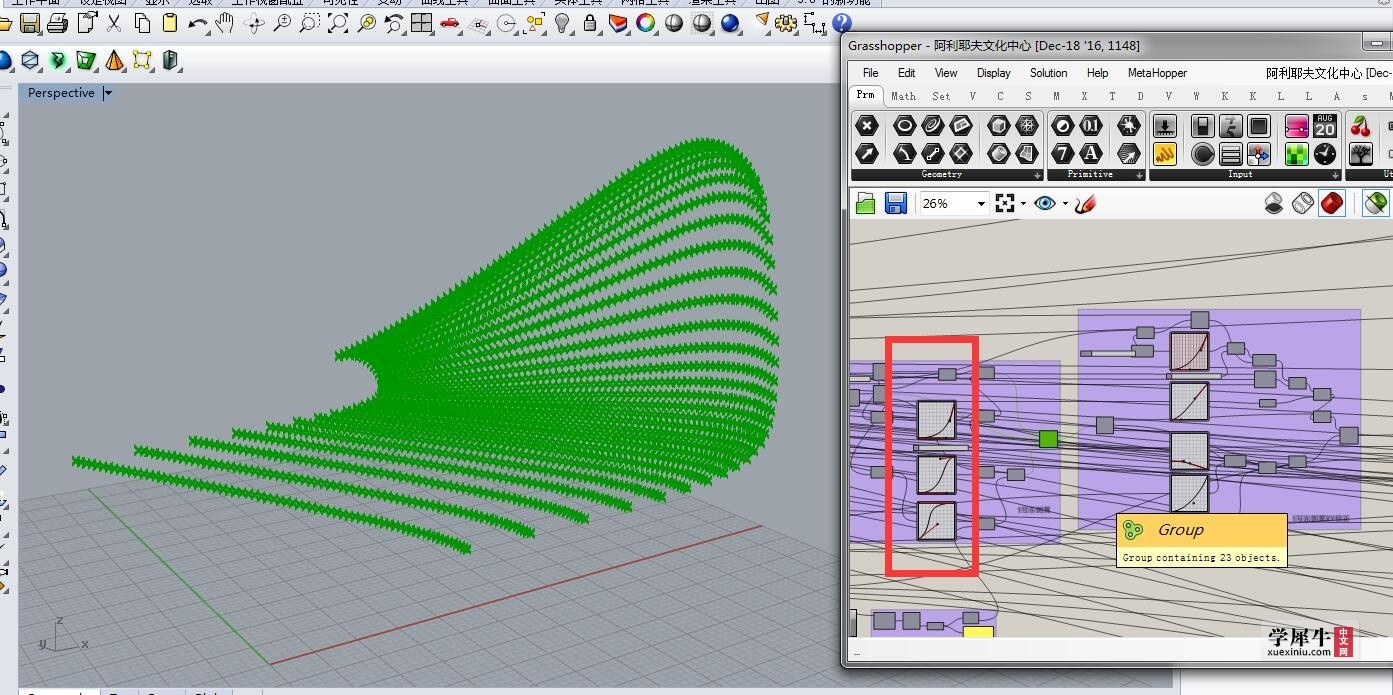Open the Solution menu in Grasshopper
Image resolution: width=1393 pixels, height=695 pixels.
[1048, 73]
